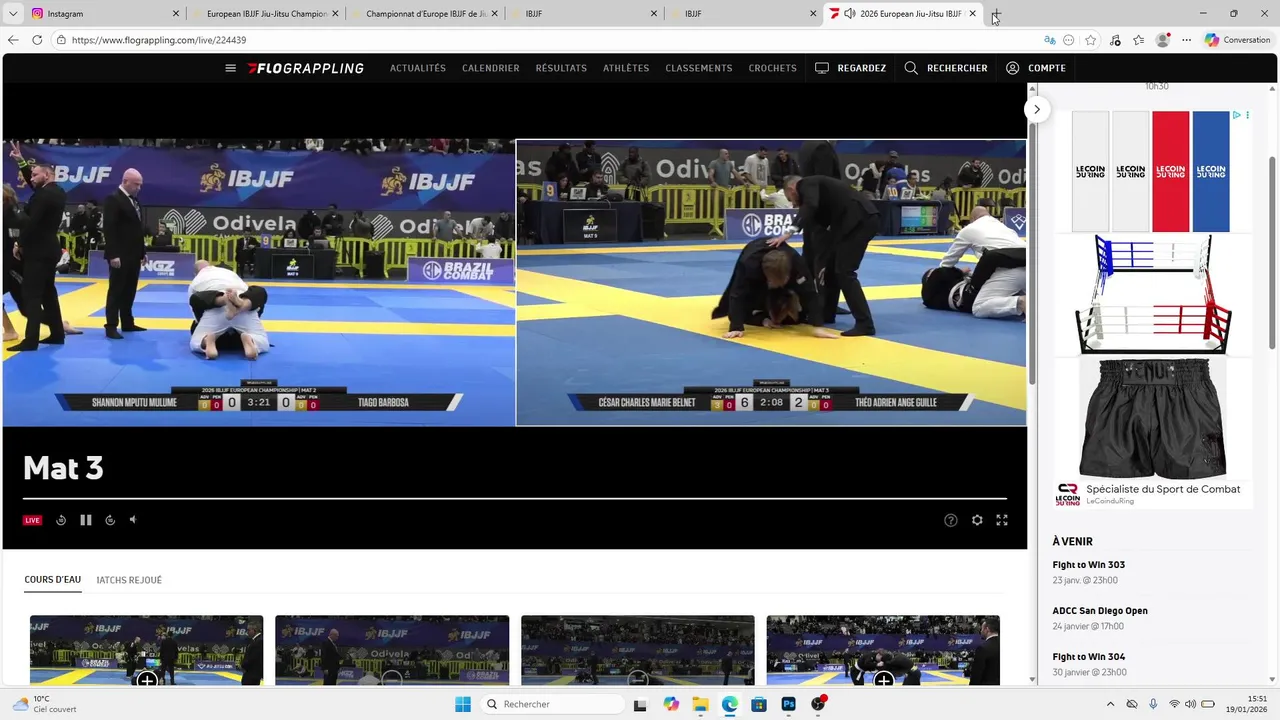Open the third stream thumbnail
The image size is (1280, 720).
[x=638, y=650]
